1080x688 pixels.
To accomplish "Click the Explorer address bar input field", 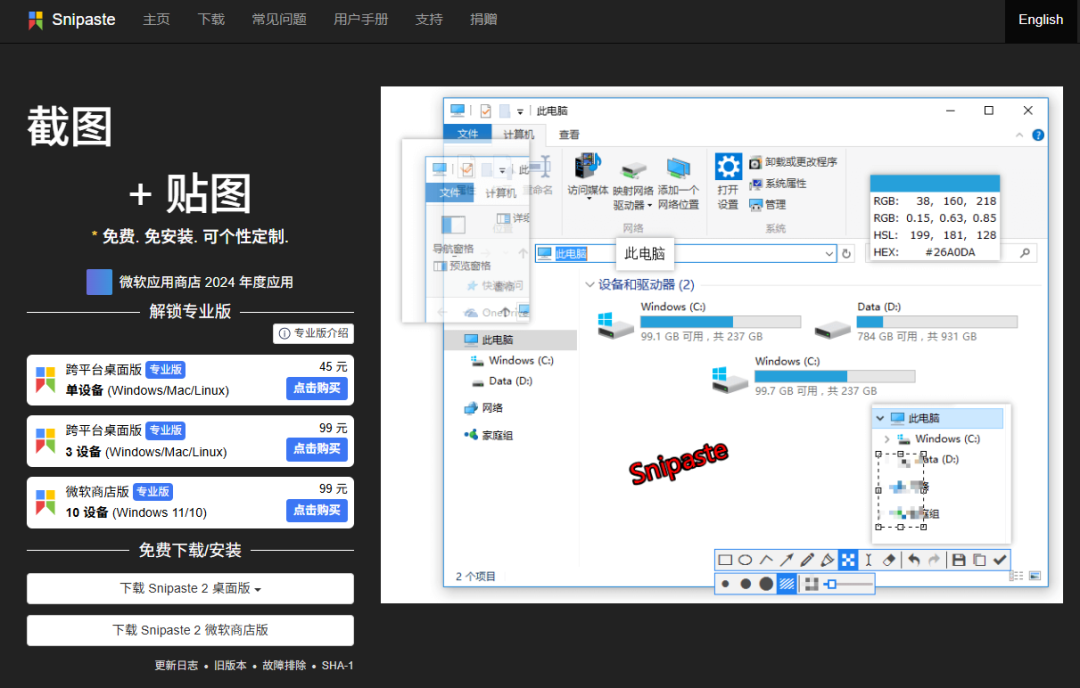I will click(x=685, y=253).
